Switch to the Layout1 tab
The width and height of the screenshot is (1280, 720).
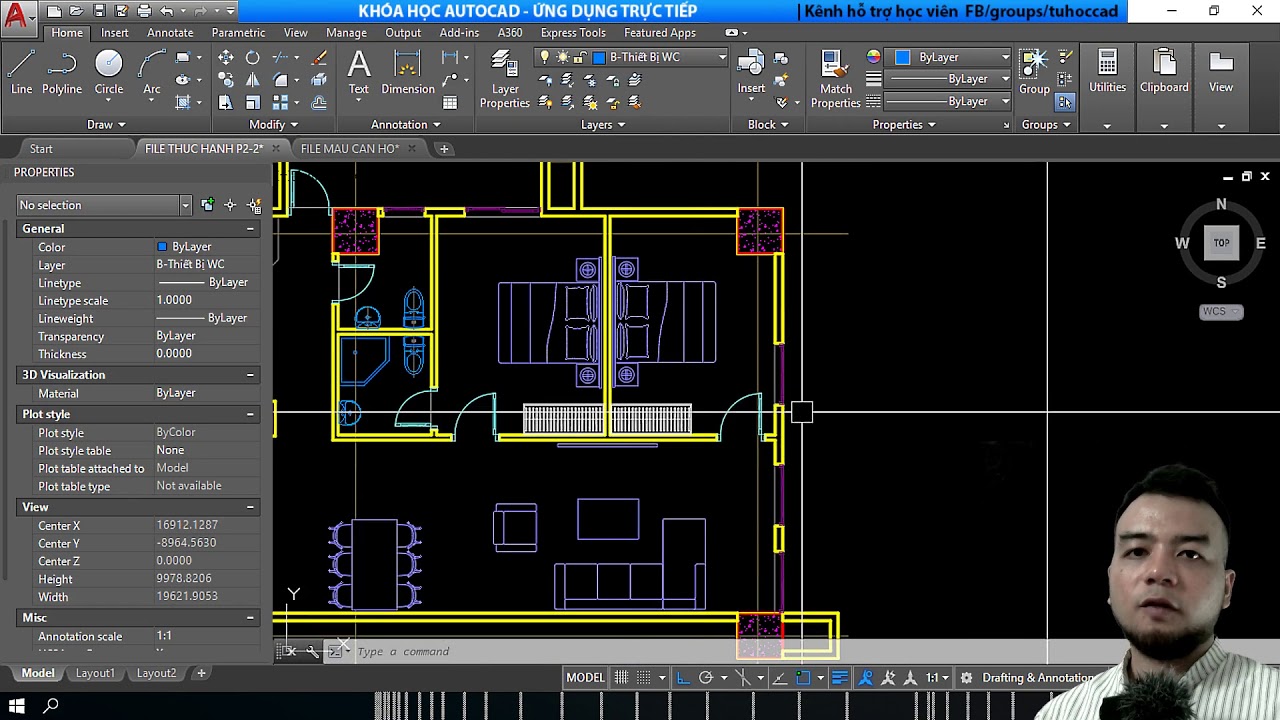(x=95, y=673)
